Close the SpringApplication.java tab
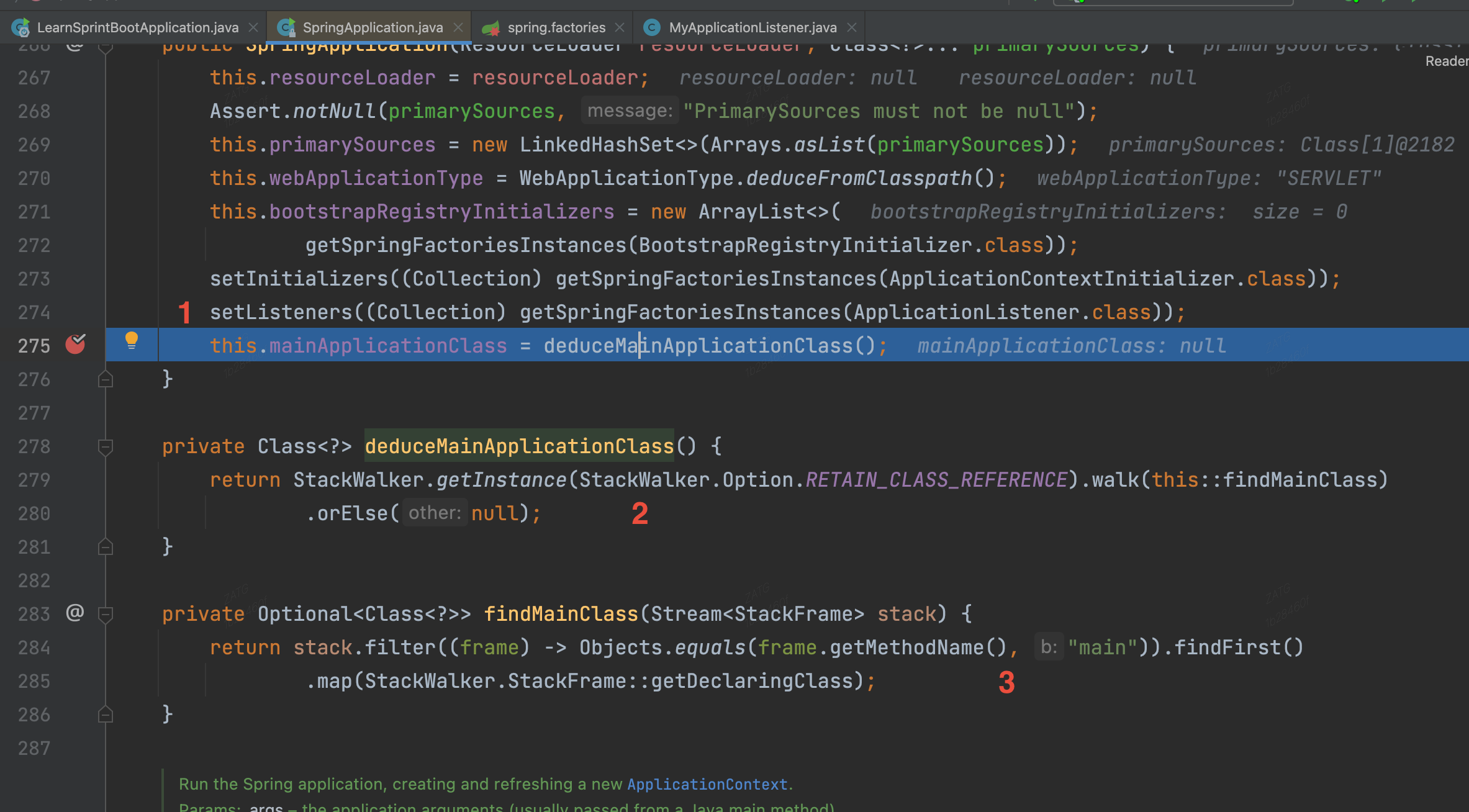1469x812 pixels. click(x=458, y=27)
